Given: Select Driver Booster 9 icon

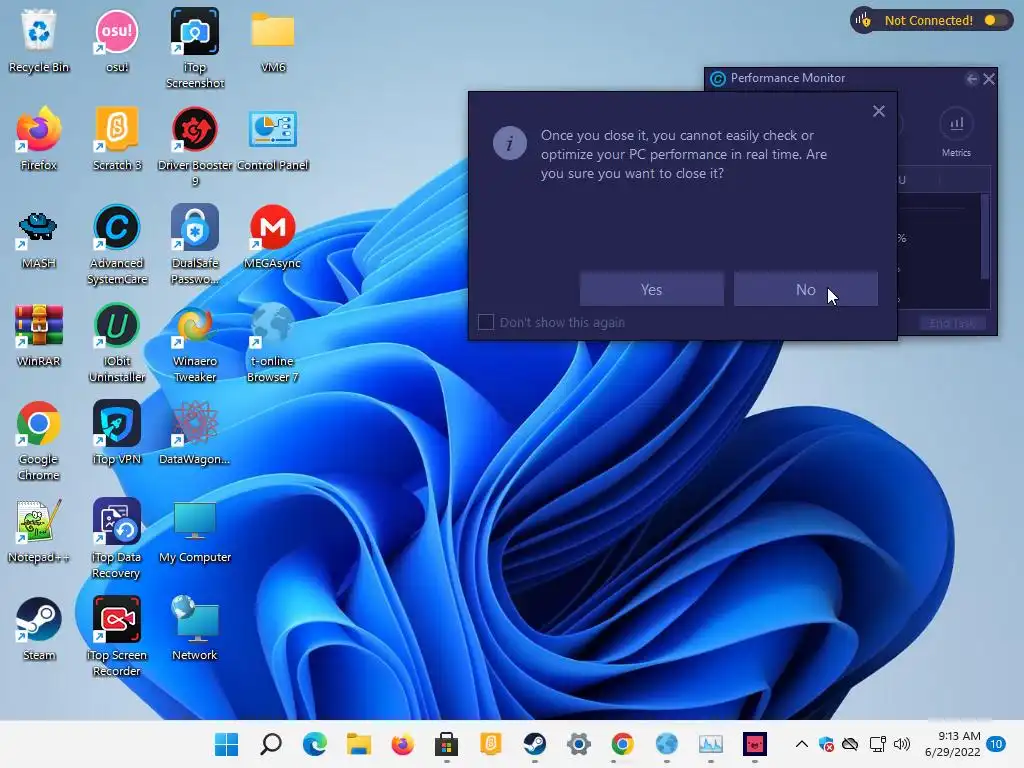Looking at the screenshot, I should pos(195,147).
